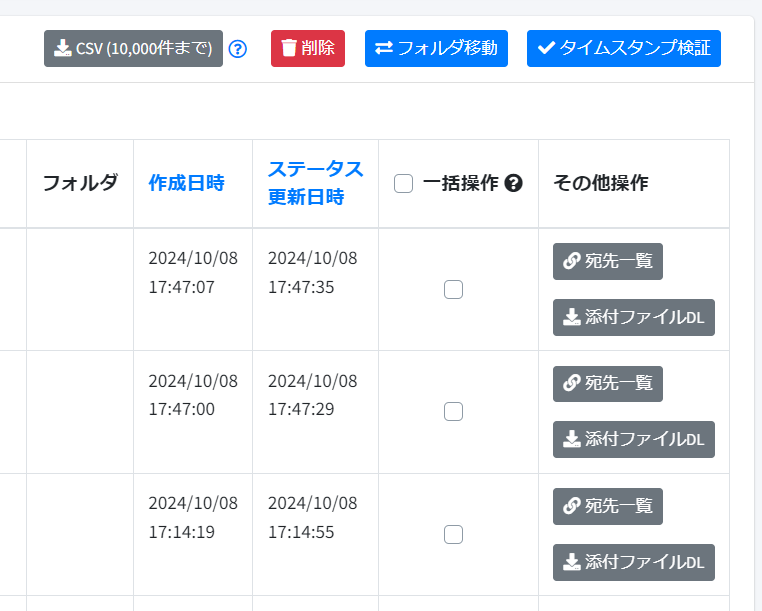Click the blue help question mark icon beside CSV

[x=237, y=48]
